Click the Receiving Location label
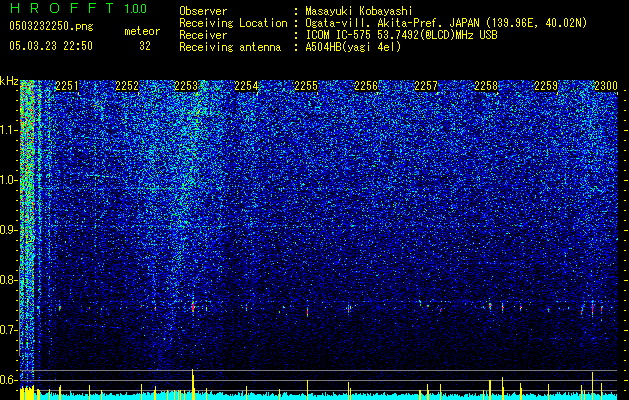Viewport: 629px width, 400px height. tap(233, 23)
